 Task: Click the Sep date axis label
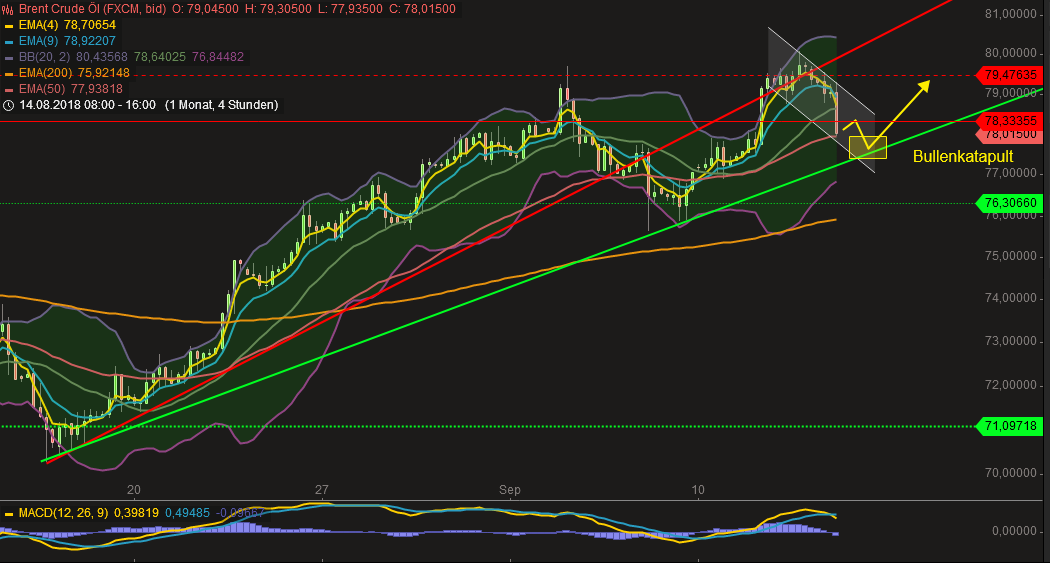click(510, 490)
